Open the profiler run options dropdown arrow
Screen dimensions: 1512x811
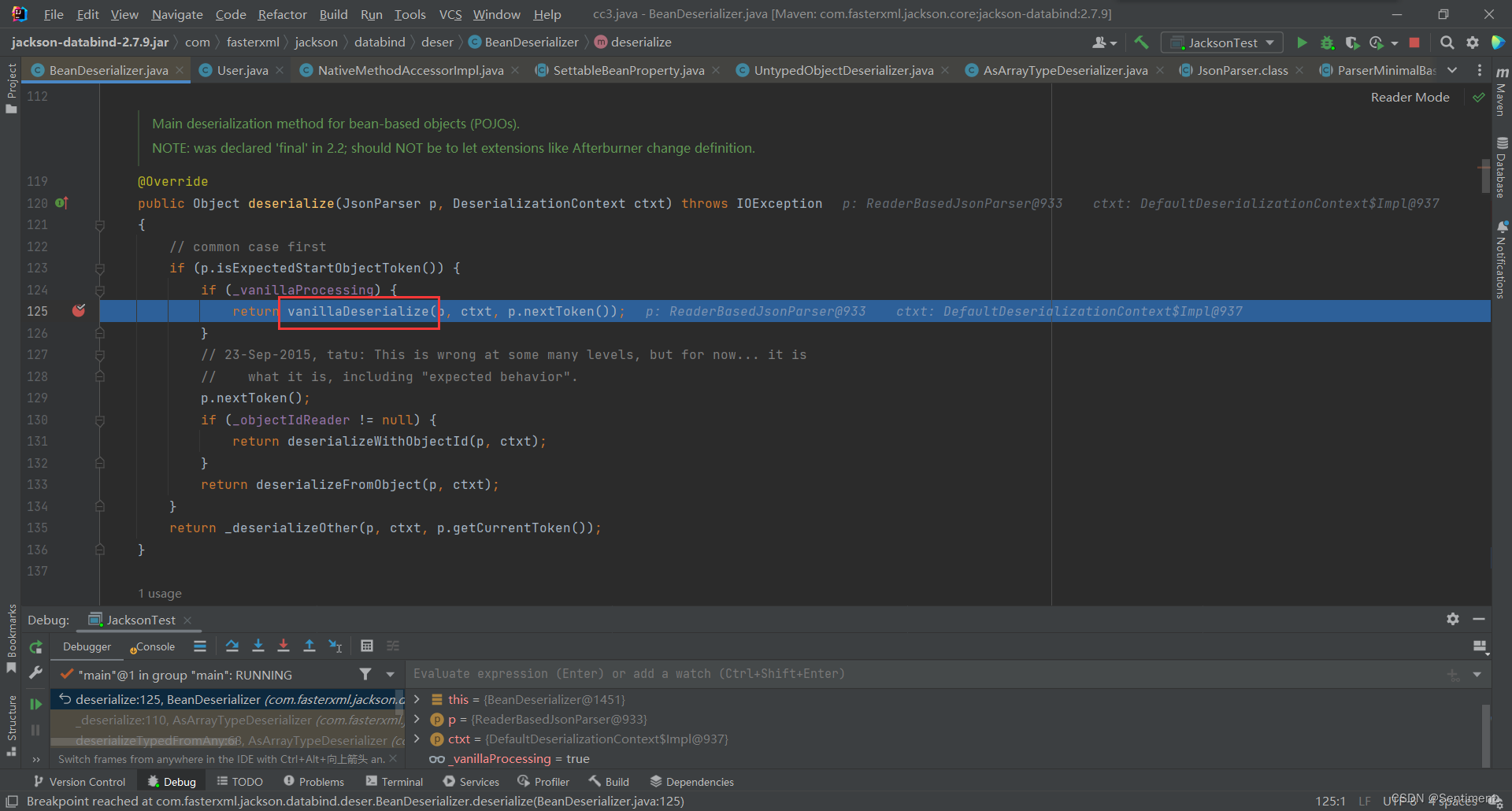coord(1394,43)
